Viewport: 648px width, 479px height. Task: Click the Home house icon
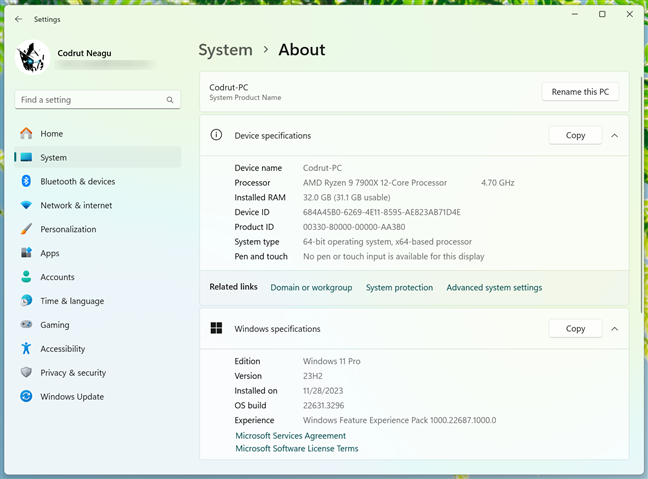click(26, 133)
